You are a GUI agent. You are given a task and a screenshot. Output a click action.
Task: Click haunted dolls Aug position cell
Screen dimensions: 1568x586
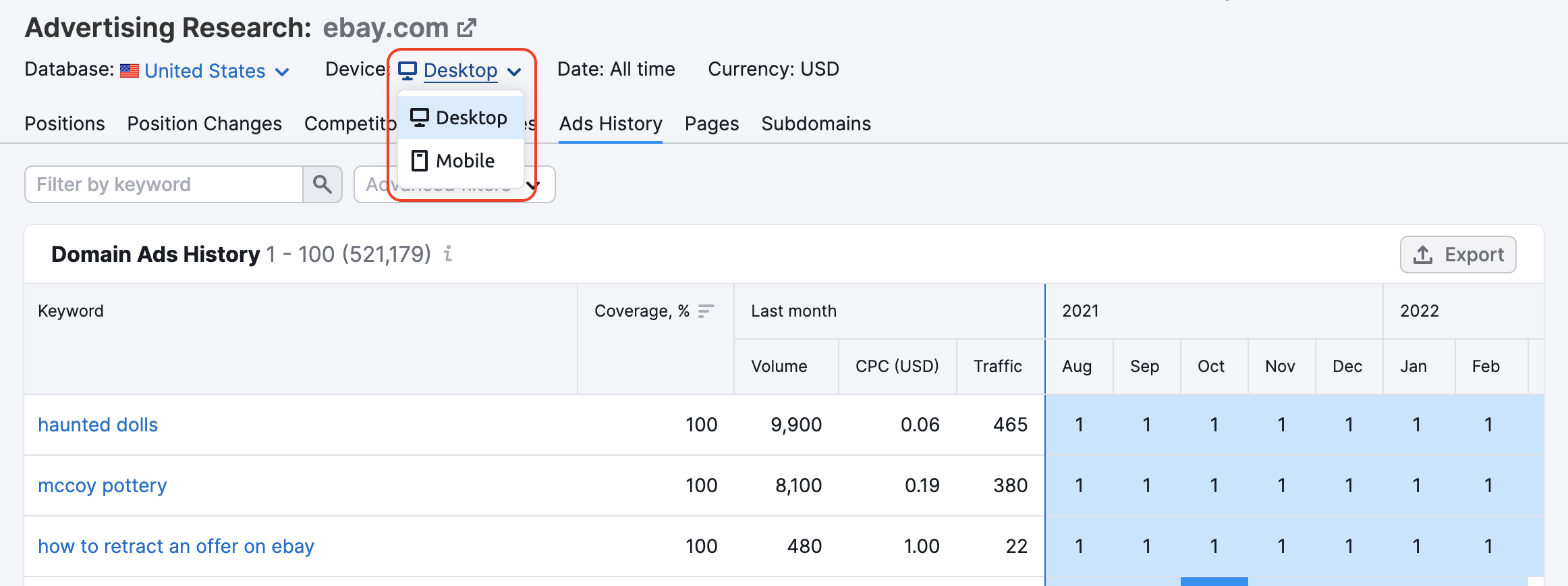coord(1080,425)
